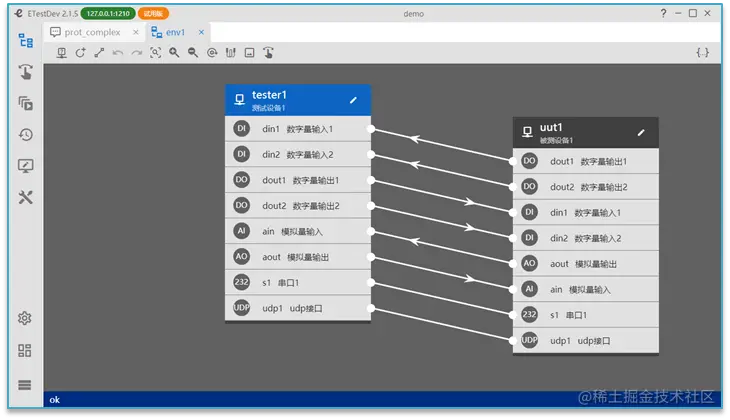Click the rotate target toolbar icon
This screenshot has height=420, width=730.
click(212, 53)
